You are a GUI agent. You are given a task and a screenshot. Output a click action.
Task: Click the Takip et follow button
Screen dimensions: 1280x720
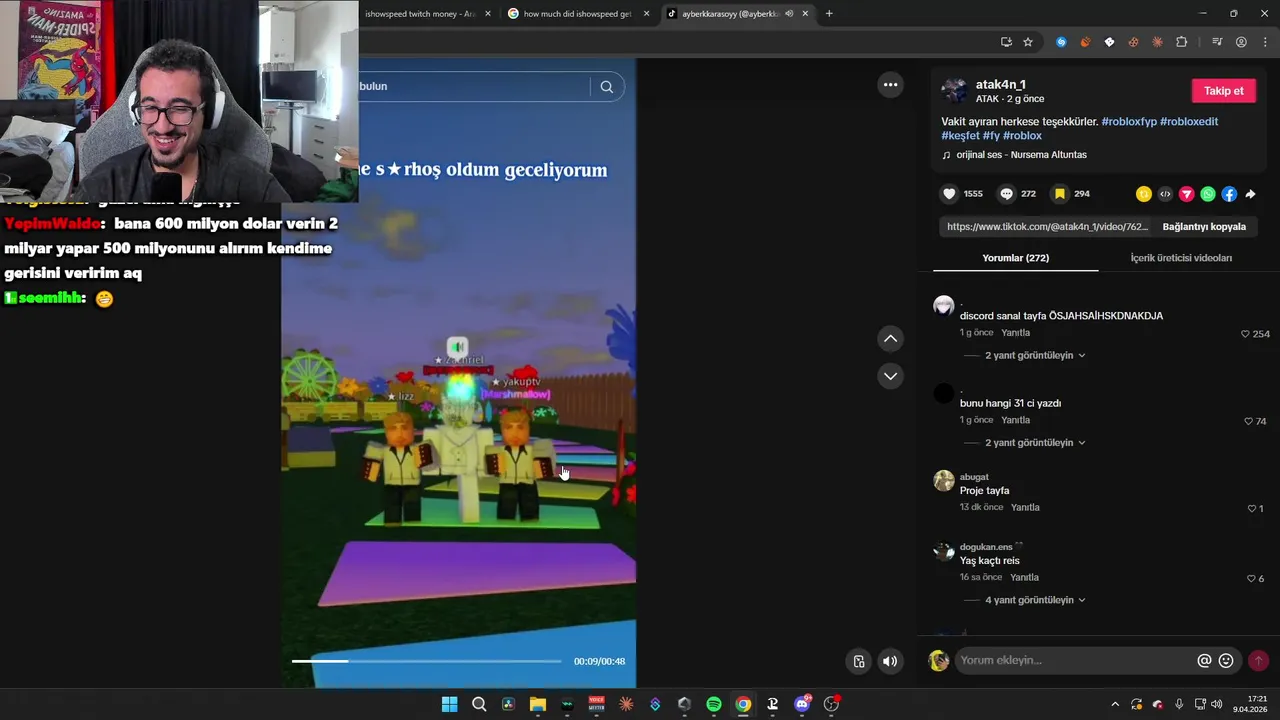pyautogui.click(x=1223, y=91)
